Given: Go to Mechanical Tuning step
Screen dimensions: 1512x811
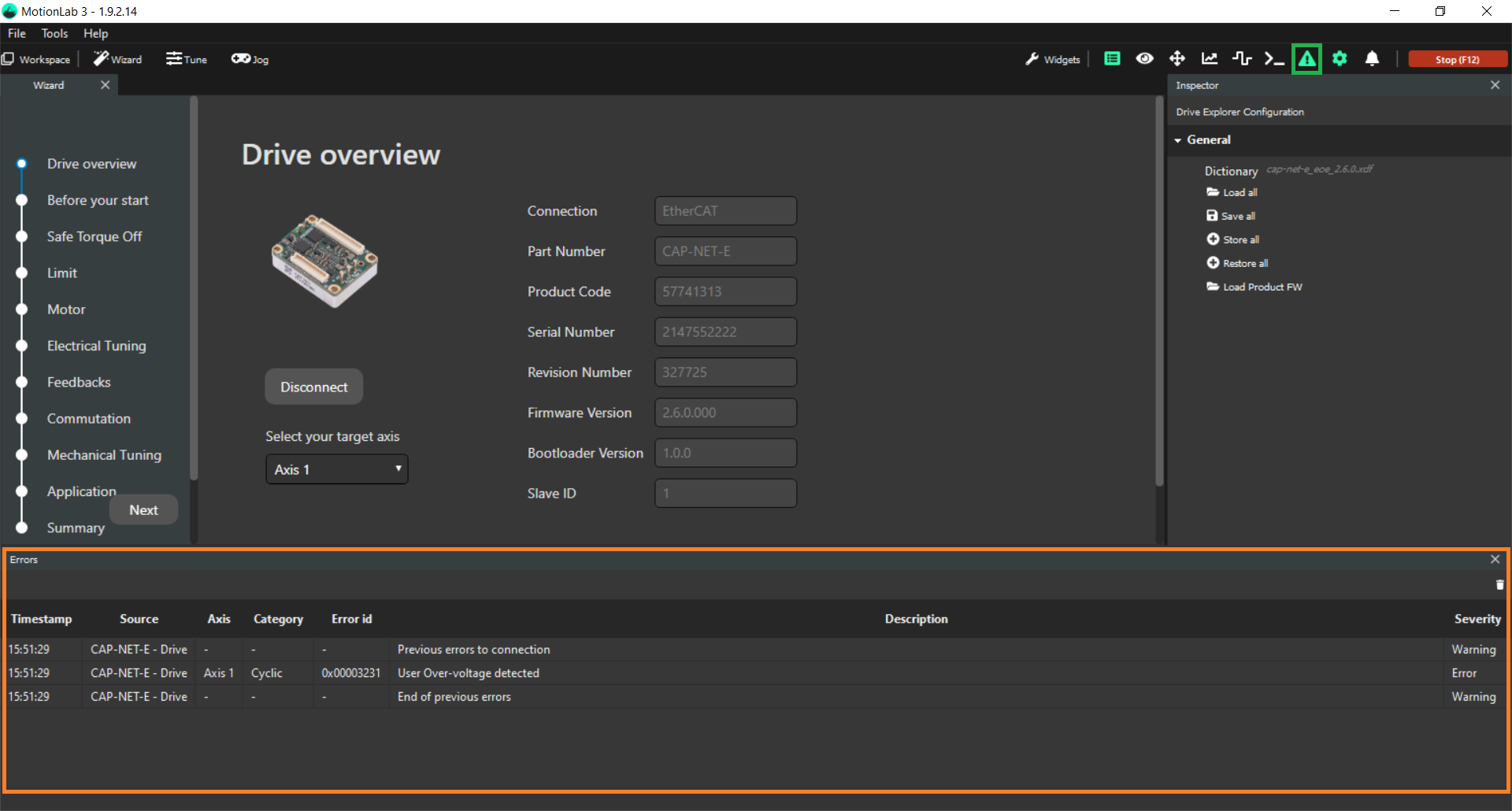Looking at the screenshot, I should click(x=104, y=455).
